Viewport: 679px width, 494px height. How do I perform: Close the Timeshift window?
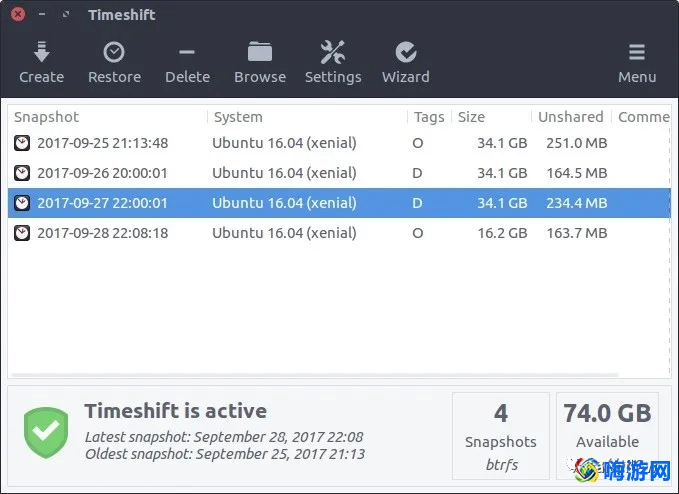point(18,14)
